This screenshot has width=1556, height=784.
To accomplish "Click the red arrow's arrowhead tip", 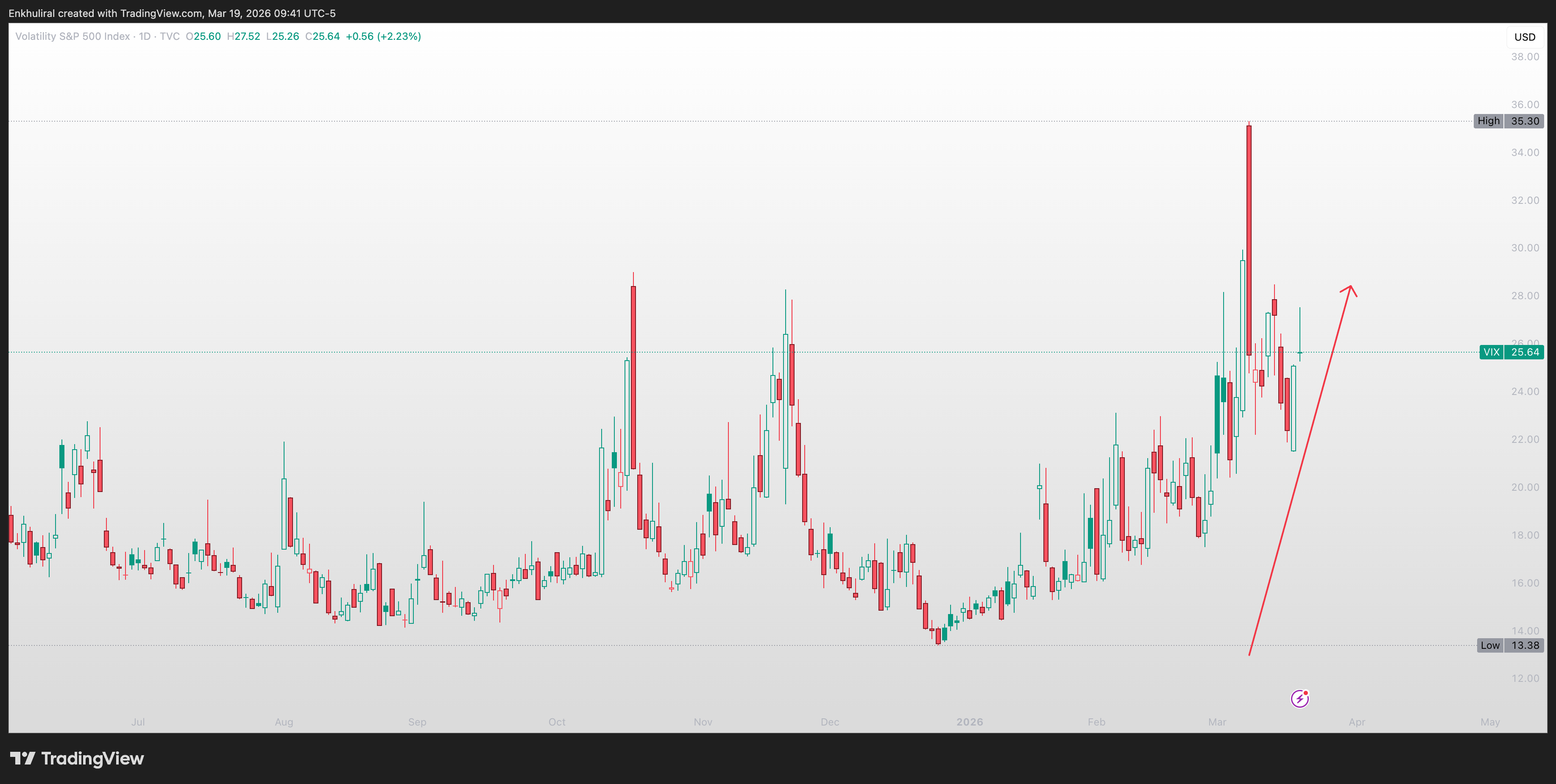I will click(1350, 286).
